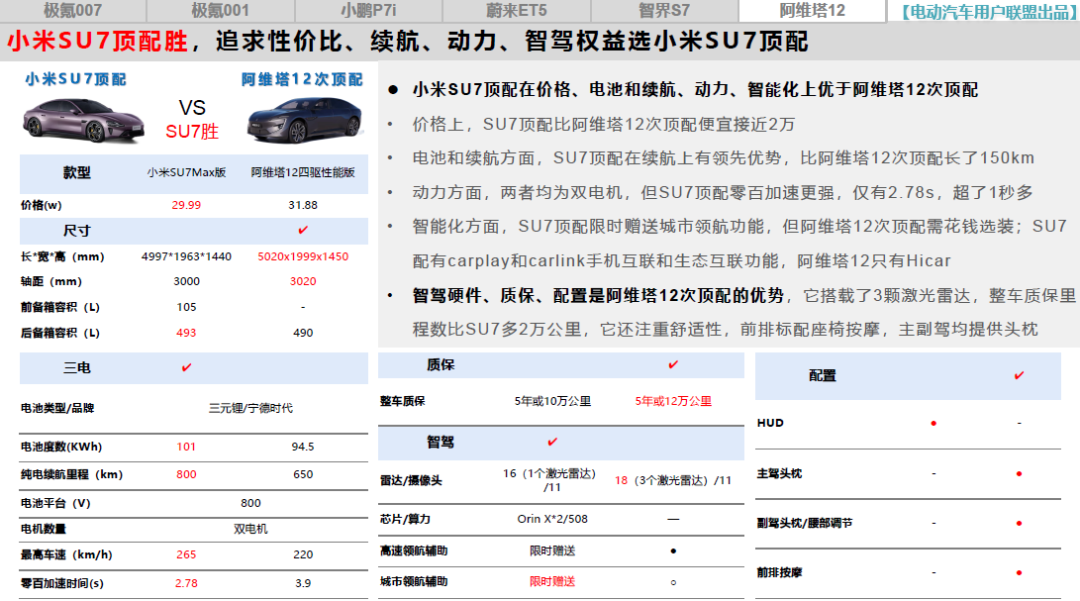Click the blue 小米SU7顶配 heading
Viewport: 1080px width, 601px height.
click(x=76, y=79)
